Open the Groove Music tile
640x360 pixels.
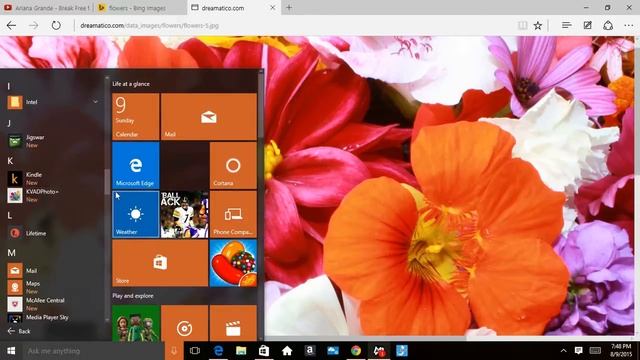(184, 323)
